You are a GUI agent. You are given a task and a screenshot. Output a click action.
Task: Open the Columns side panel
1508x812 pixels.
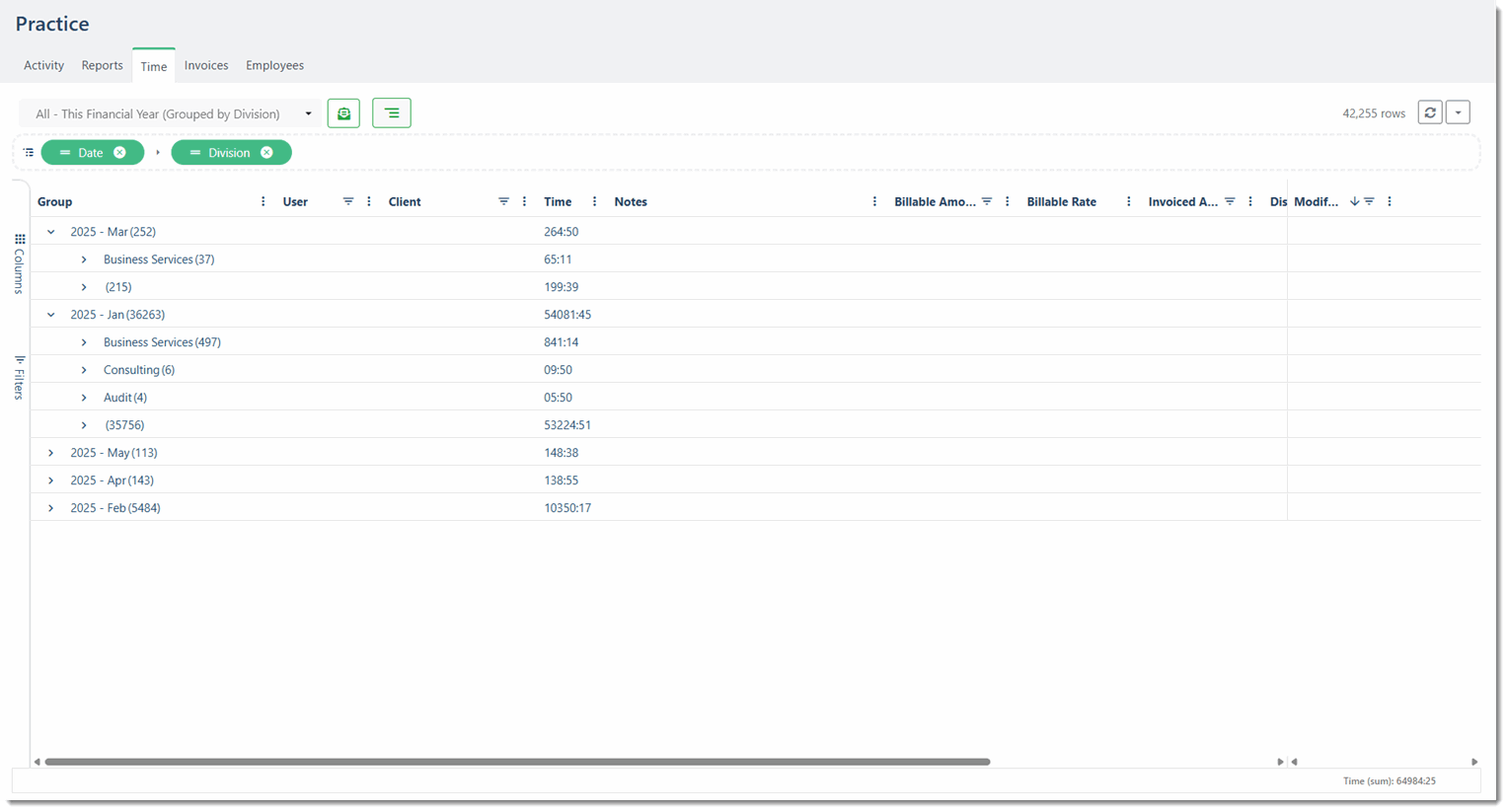pos(19,263)
